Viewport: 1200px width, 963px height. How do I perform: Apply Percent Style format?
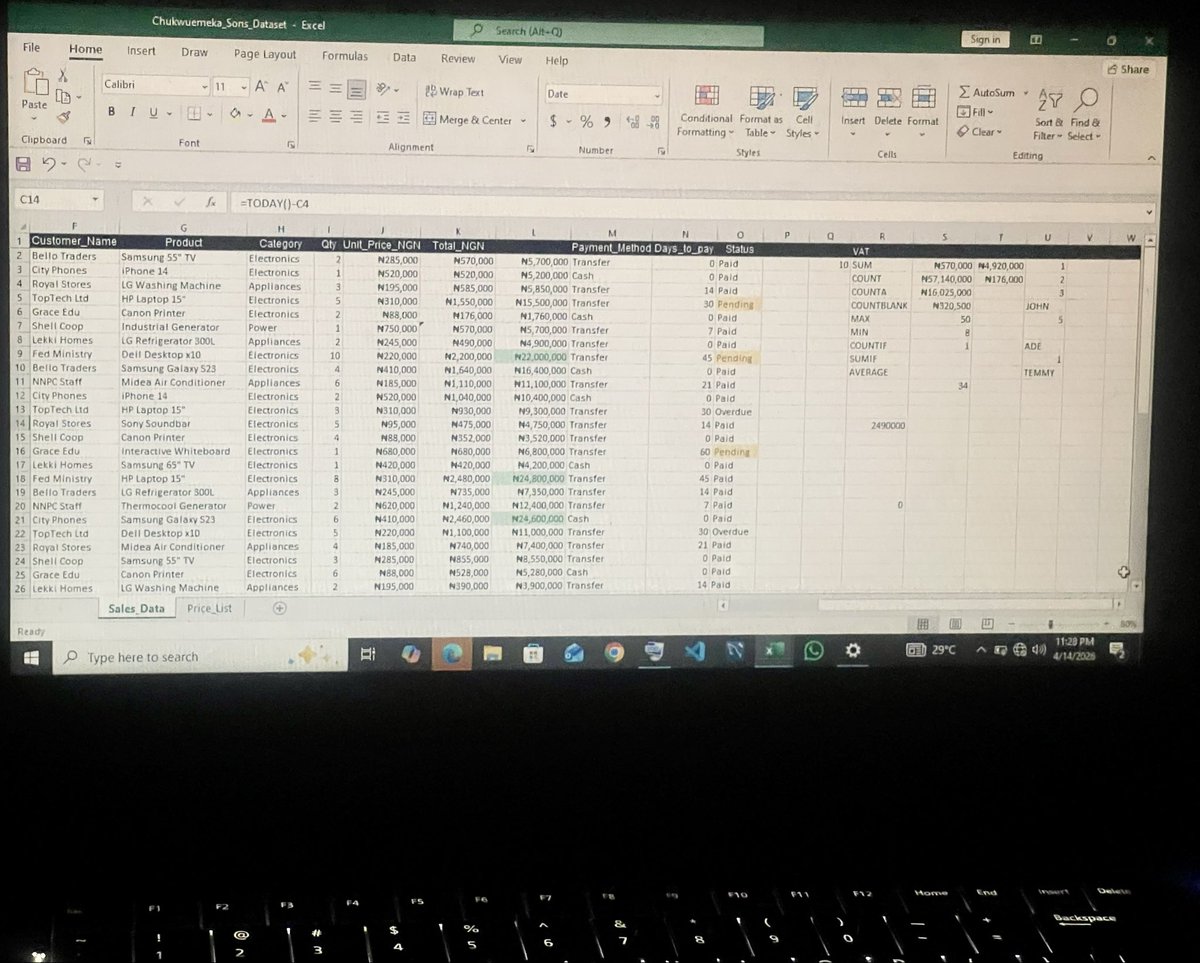click(587, 122)
